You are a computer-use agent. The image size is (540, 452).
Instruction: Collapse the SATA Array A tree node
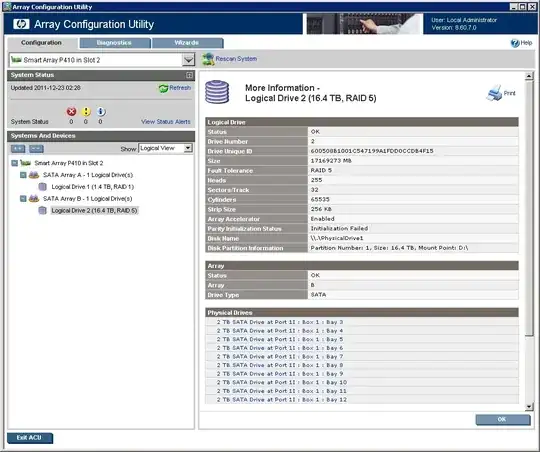click(x=23, y=175)
